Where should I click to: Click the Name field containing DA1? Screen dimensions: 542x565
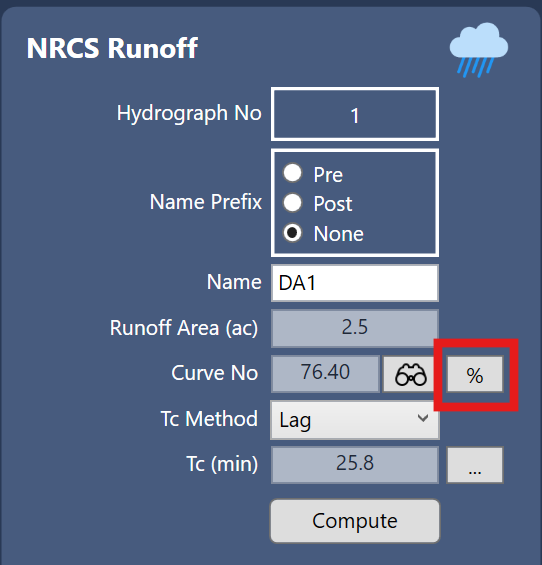pyautogui.click(x=355, y=283)
